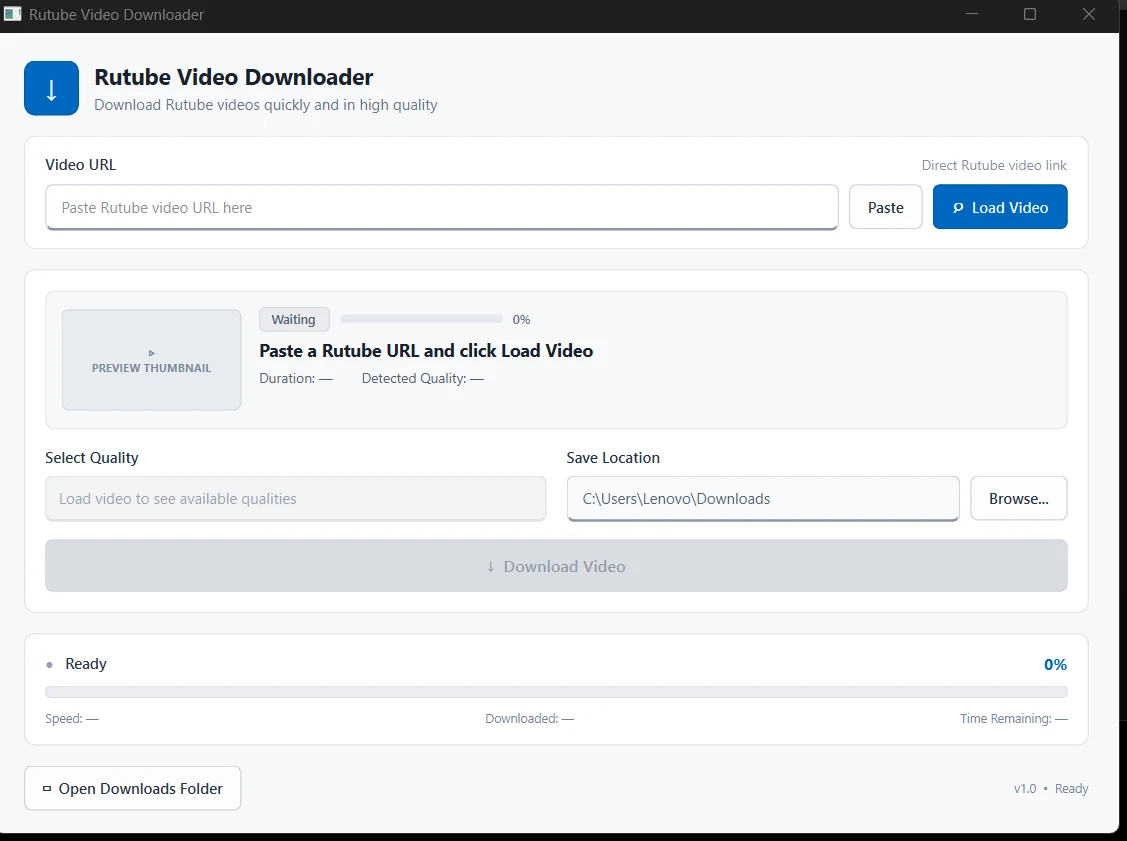Viewport: 1127px width, 841px height.
Task: Click the Browse... button
Action: (1018, 499)
